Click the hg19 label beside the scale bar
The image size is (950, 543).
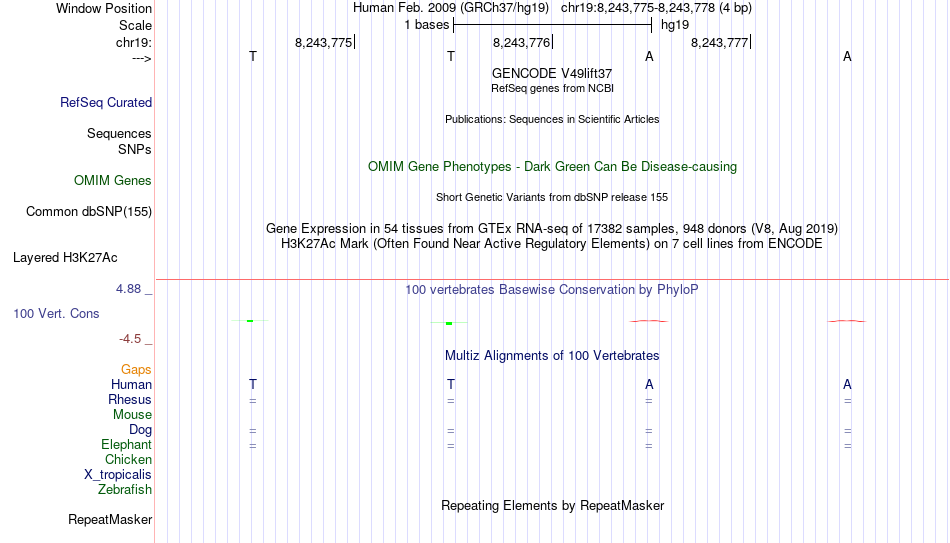(x=675, y=25)
